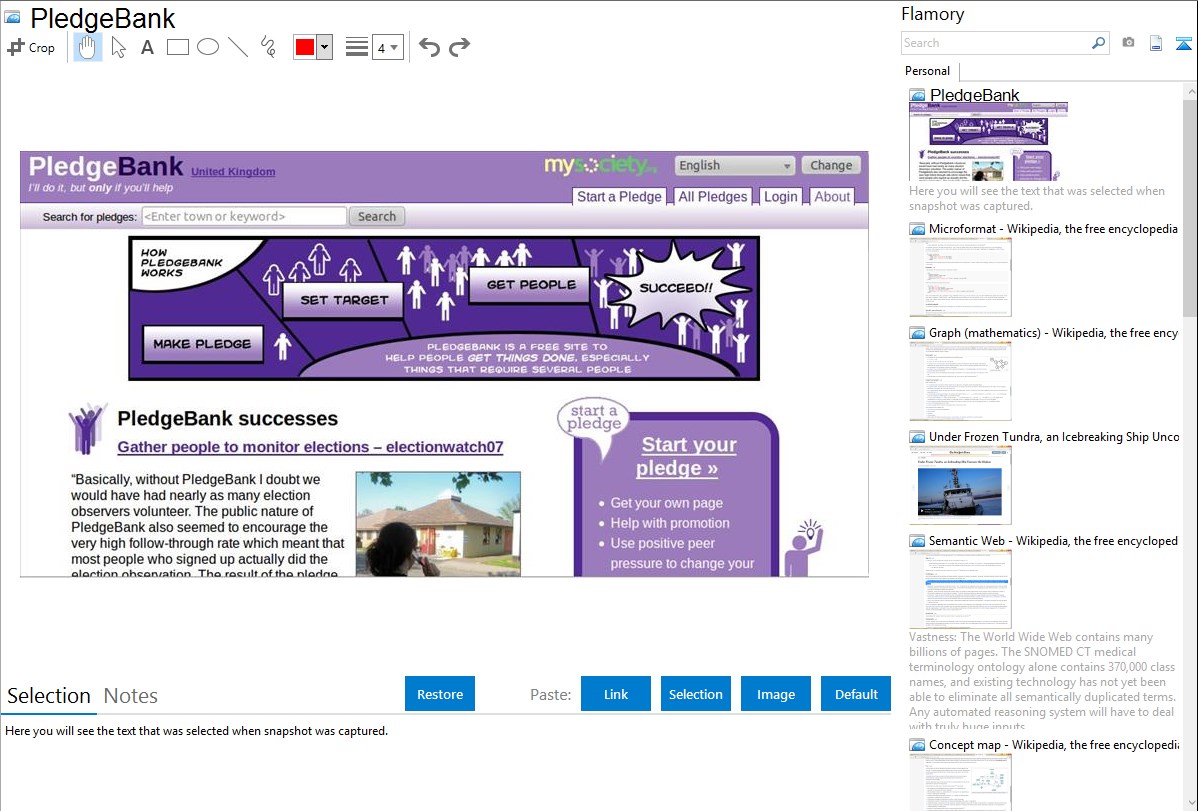Select the 'Concept map - Wikipedia' title
1198x811 pixels.
coord(1053,744)
